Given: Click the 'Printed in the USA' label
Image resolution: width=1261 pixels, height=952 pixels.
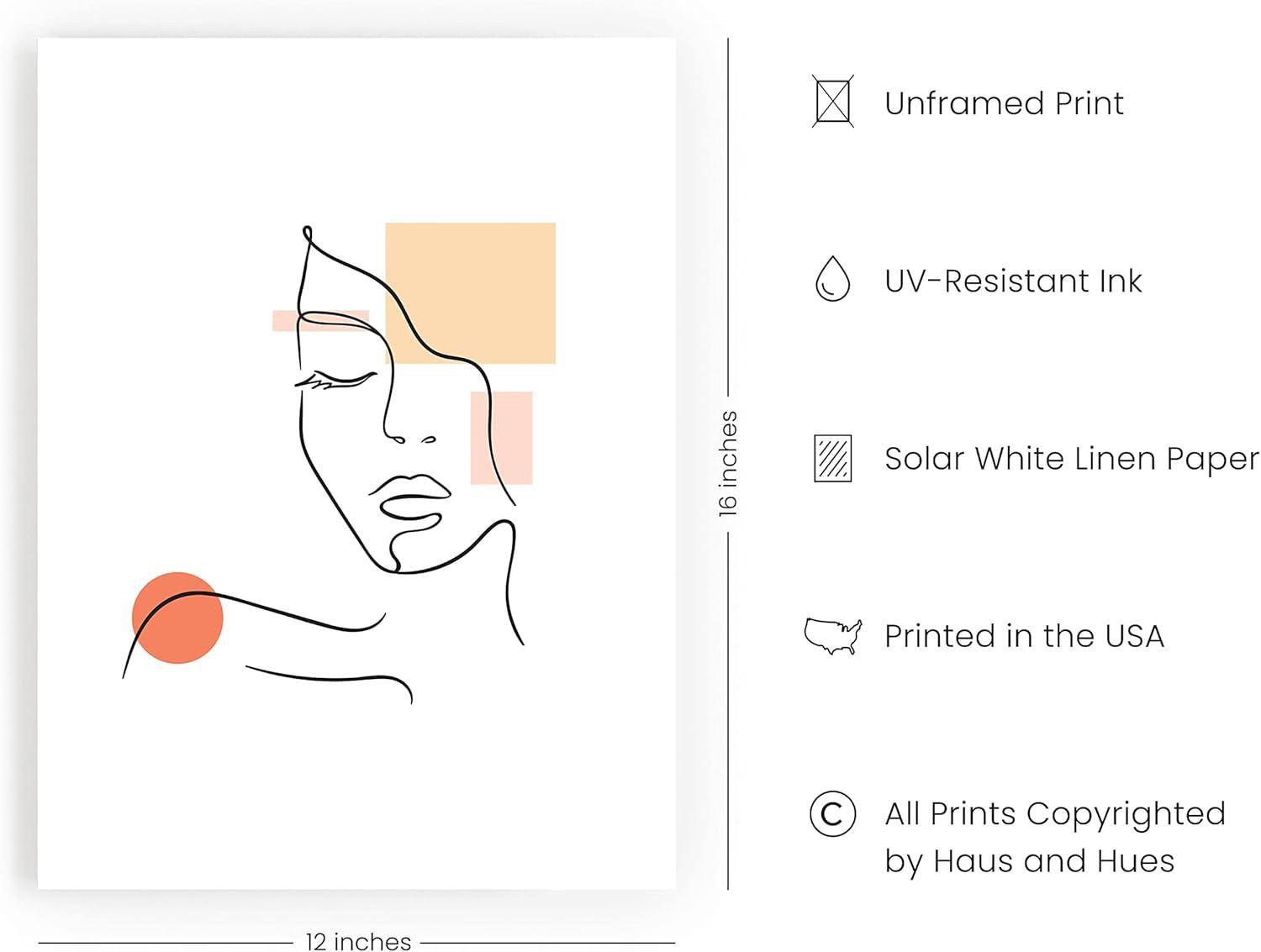Looking at the screenshot, I should (x=1024, y=636).
